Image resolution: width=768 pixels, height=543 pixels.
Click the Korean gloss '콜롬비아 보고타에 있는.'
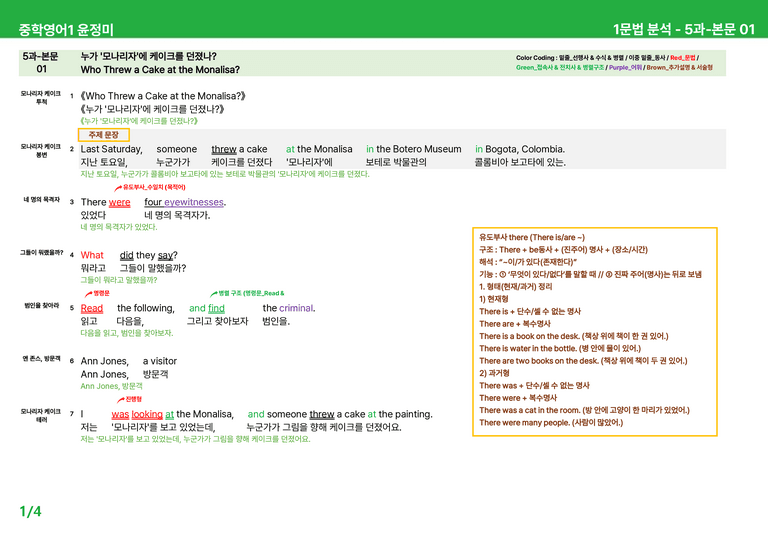pyautogui.click(x=520, y=162)
